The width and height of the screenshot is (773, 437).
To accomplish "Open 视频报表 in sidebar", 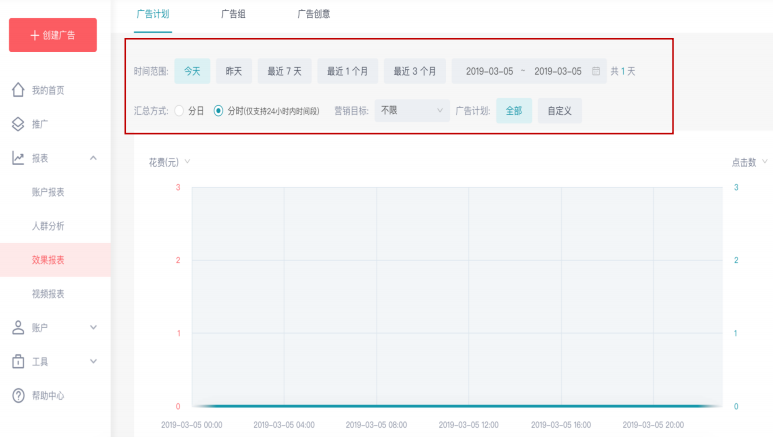I will click(48, 294).
